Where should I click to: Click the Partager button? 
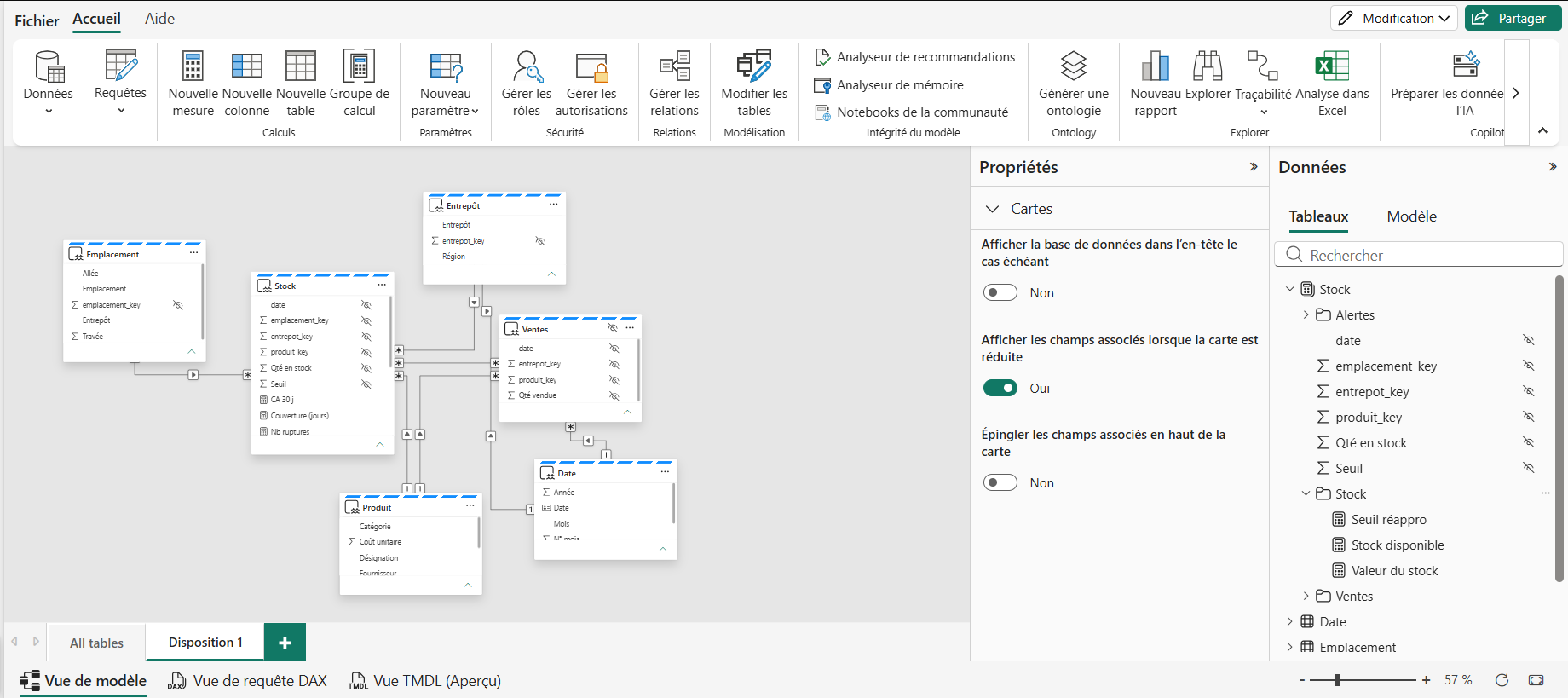click(x=1513, y=18)
